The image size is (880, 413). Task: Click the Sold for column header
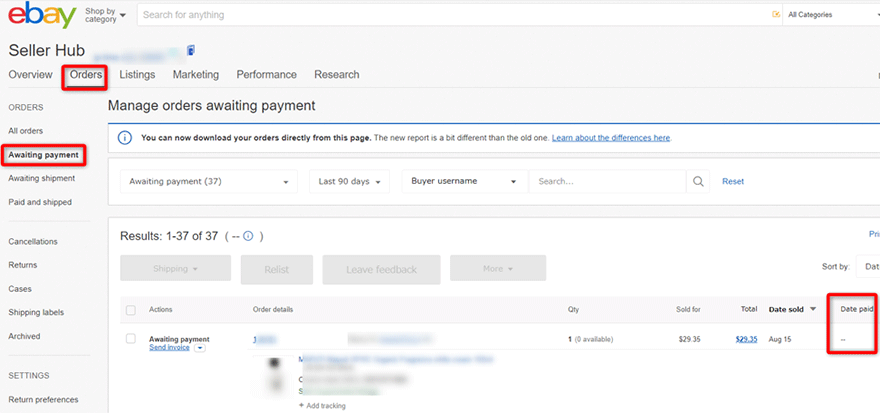[688, 309]
